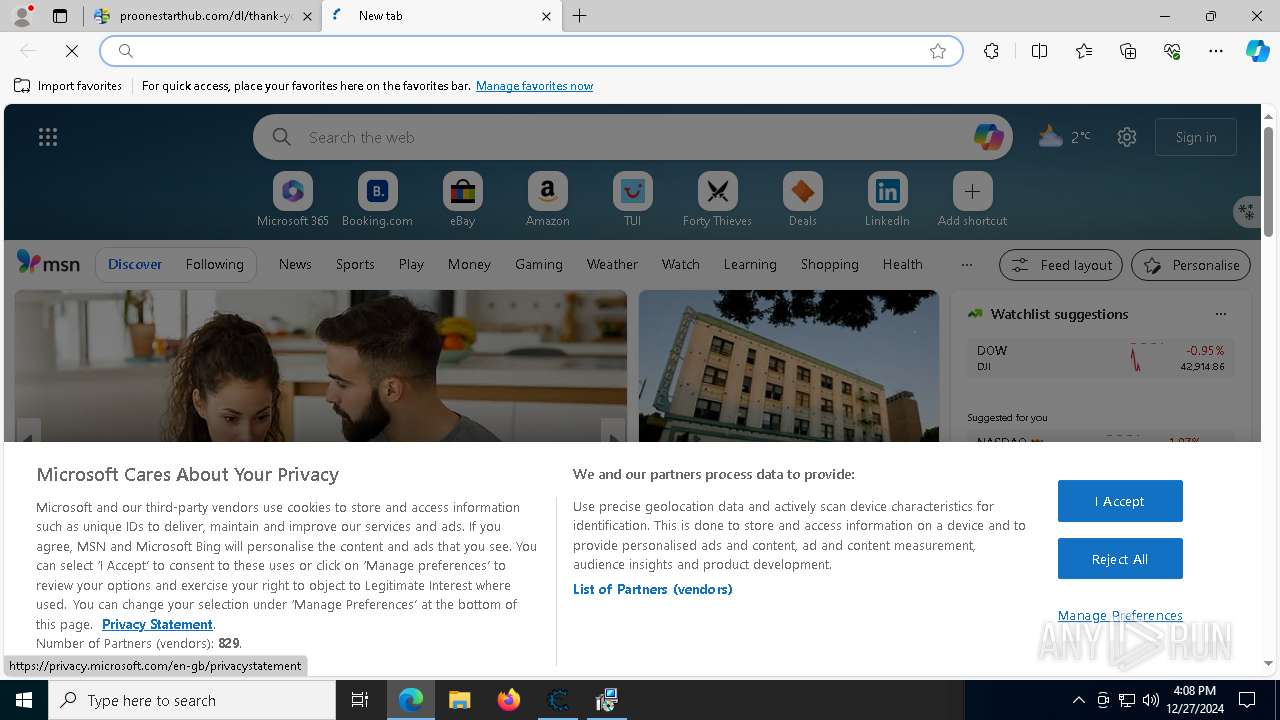Close the New tab tab

[x=546, y=16]
